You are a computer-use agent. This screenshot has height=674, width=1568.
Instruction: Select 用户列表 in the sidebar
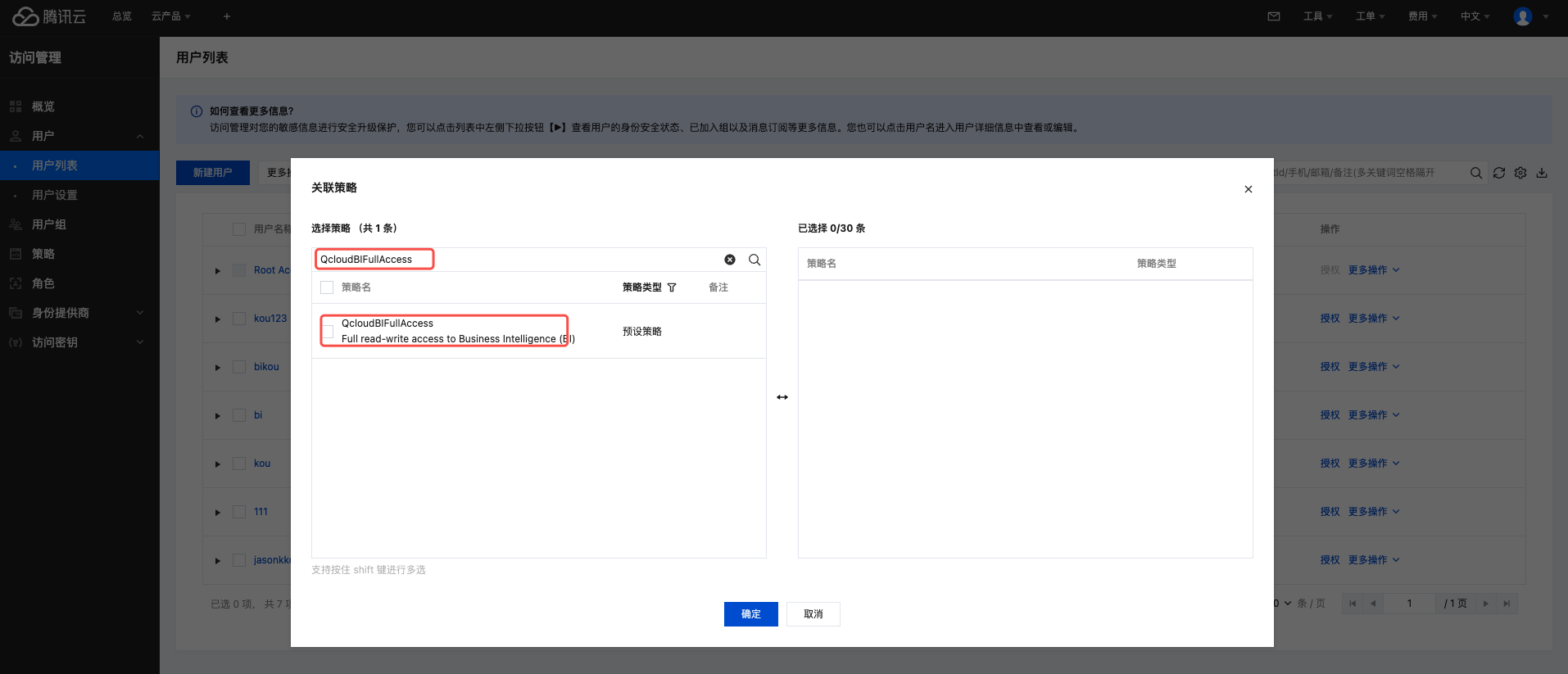click(79, 165)
